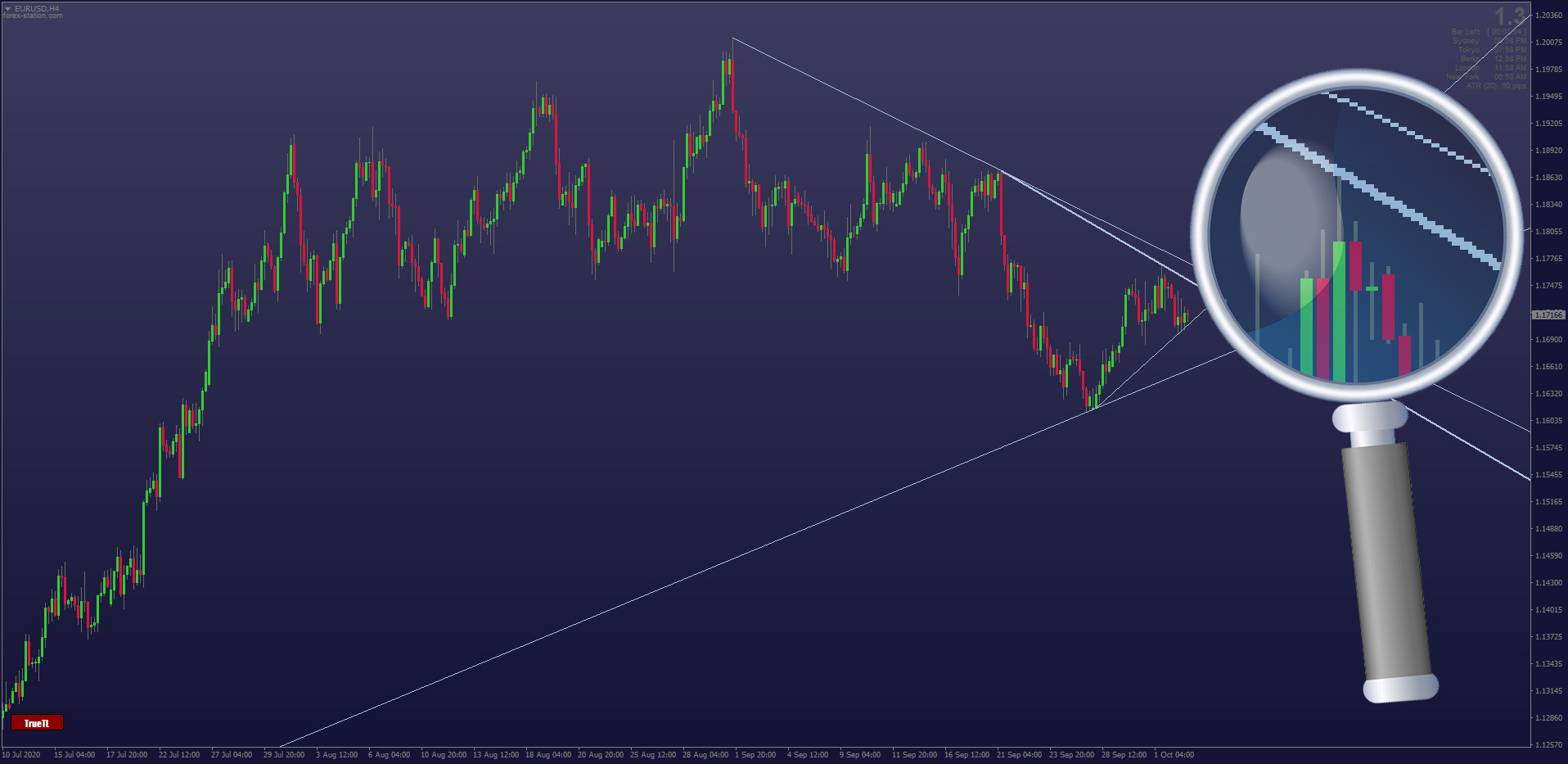Click the forex-station.com label
Image resolution: width=1568 pixels, height=764 pixels.
click(x=33, y=16)
